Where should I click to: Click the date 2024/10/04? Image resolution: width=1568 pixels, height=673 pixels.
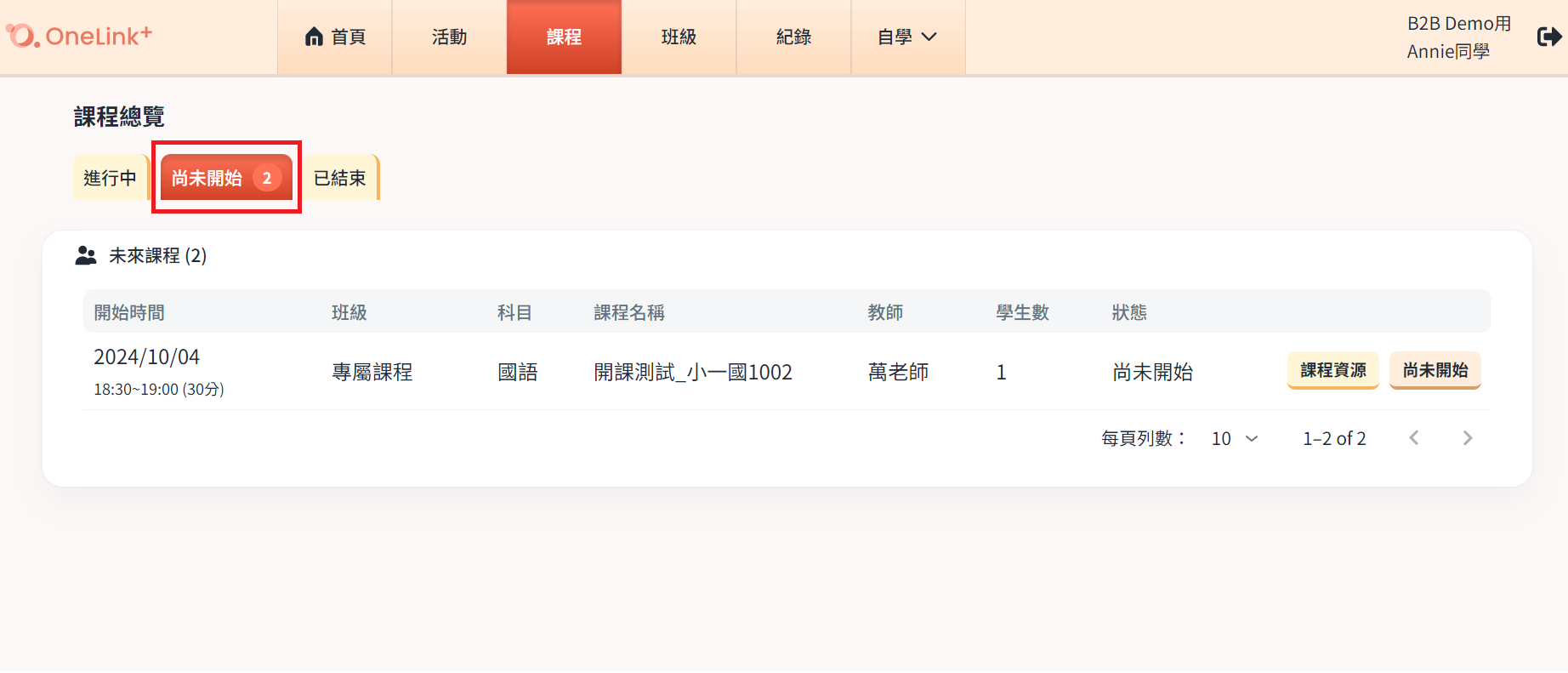click(x=147, y=356)
